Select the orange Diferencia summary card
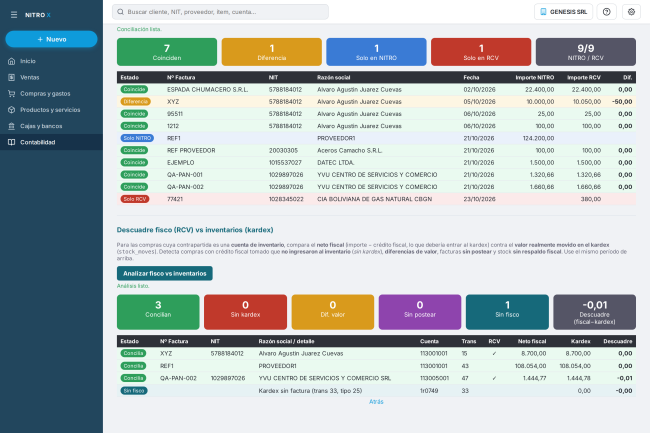 [272, 52]
